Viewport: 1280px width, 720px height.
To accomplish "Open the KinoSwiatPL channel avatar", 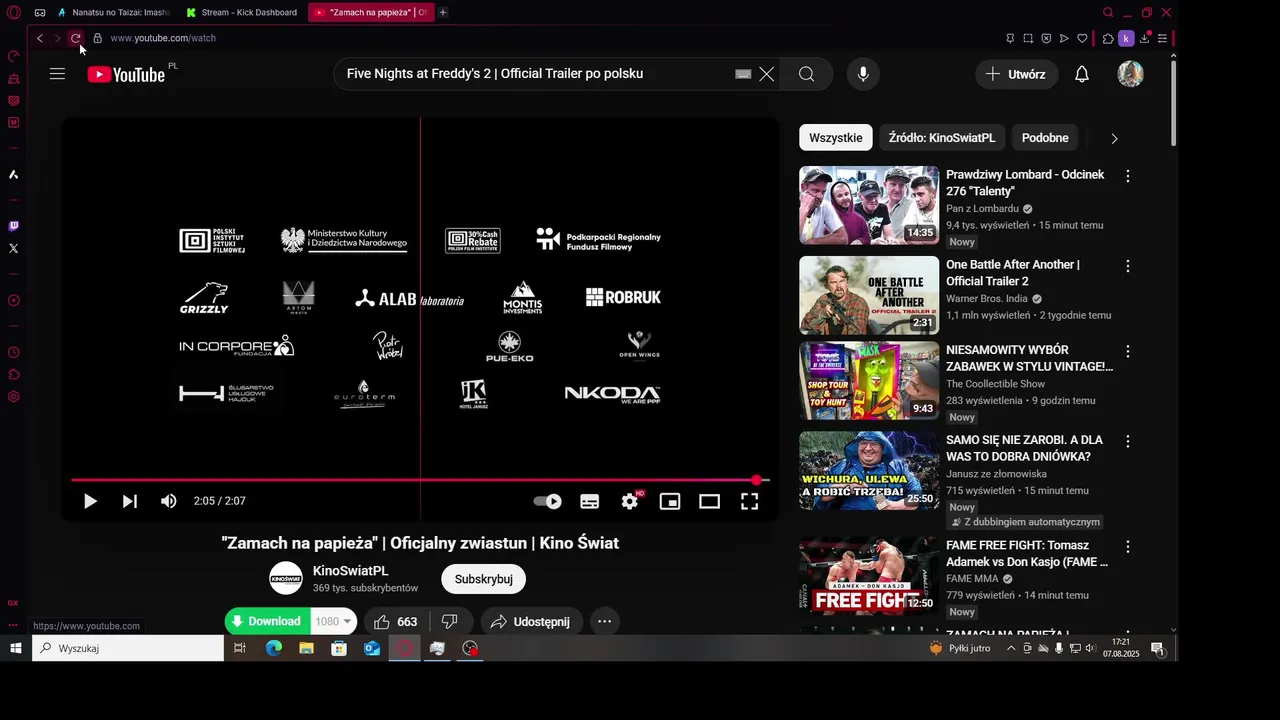I will point(286,578).
